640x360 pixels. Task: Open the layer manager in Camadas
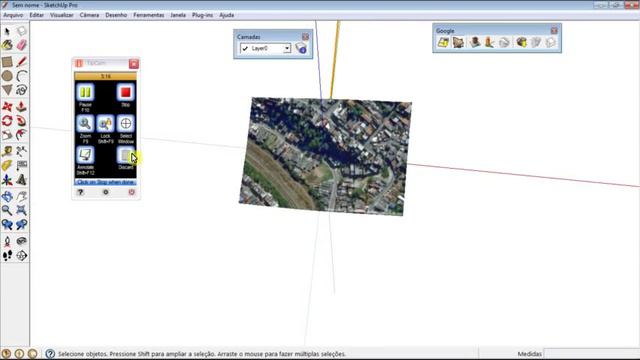tap(301, 48)
